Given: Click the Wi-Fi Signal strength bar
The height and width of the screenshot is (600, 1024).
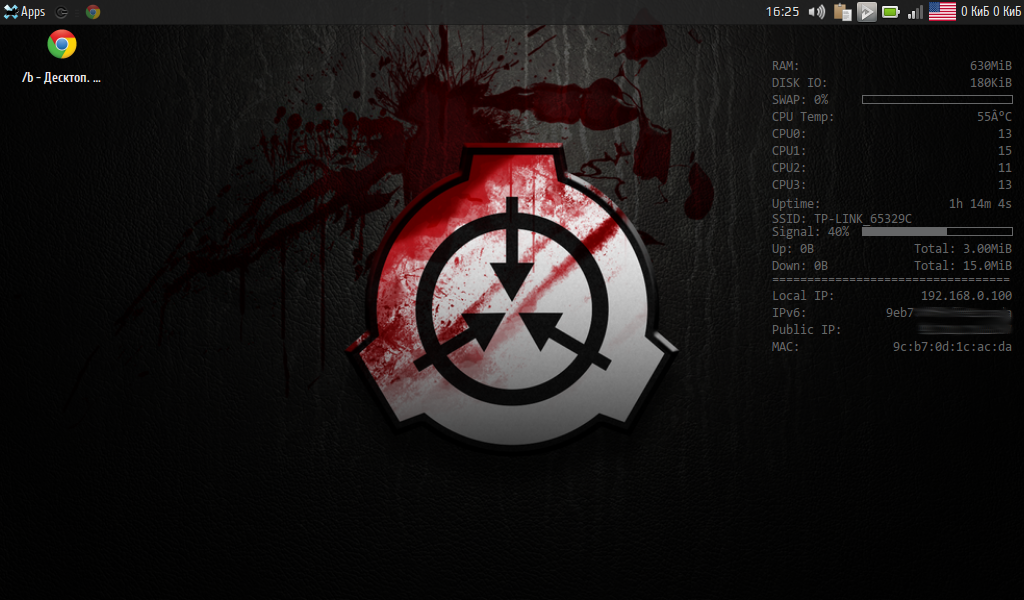Looking at the screenshot, I should point(937,232).
